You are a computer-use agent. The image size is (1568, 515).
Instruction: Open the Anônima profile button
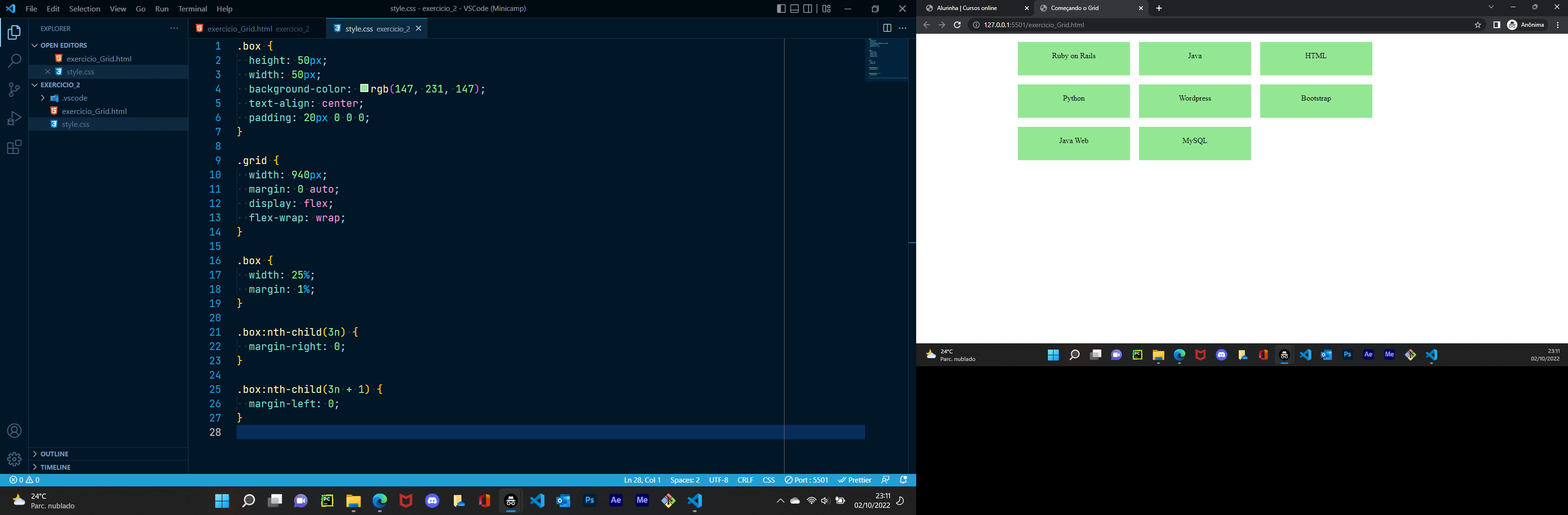1526,25
